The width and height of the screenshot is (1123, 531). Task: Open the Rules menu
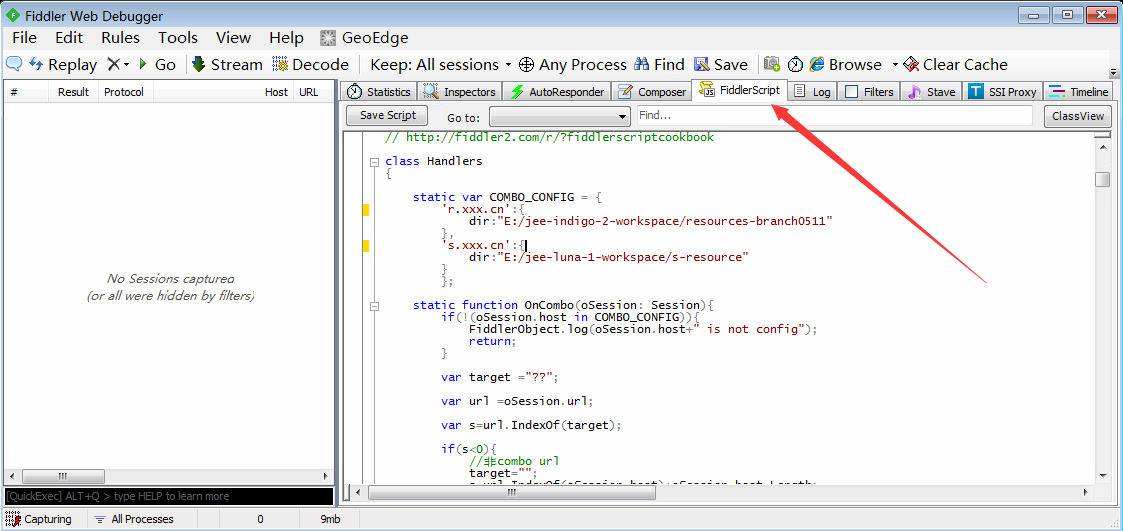point(120,38)
